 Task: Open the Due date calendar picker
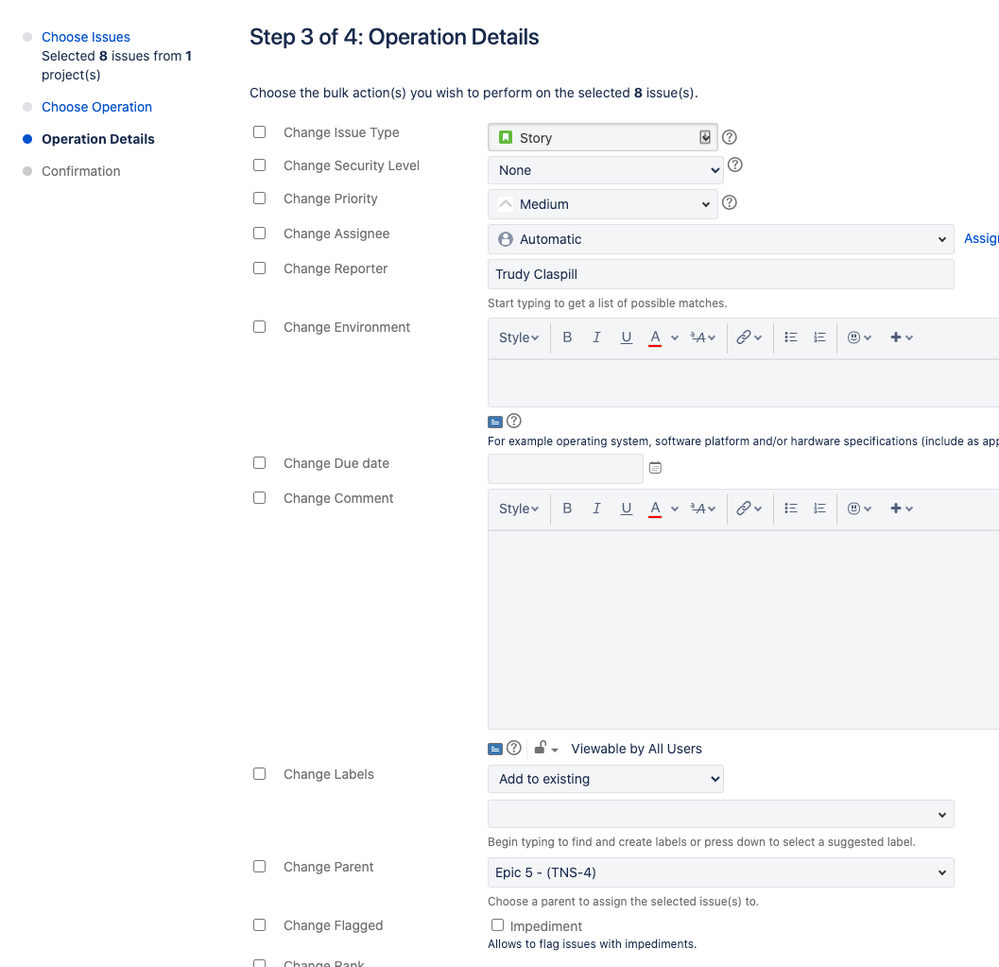coord(655,468)
